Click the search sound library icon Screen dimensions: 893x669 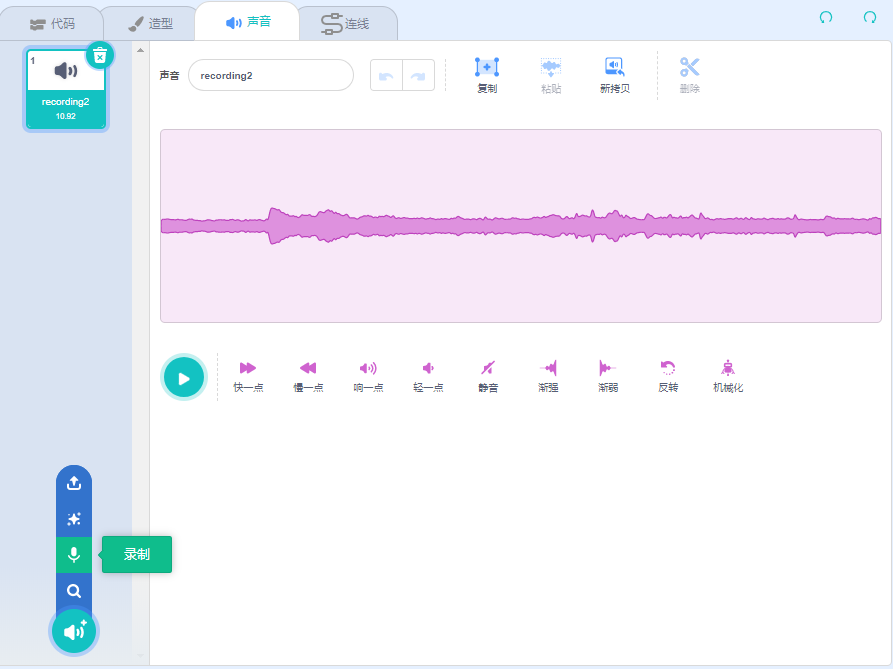[x=74, y=591]
